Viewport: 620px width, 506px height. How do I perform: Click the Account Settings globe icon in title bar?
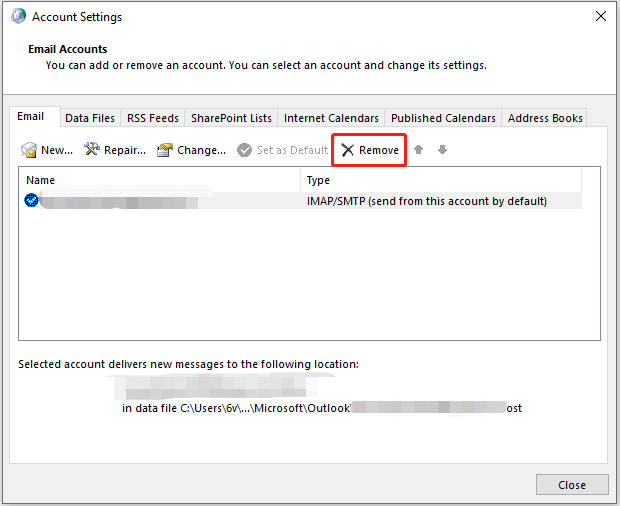[18, 17]
